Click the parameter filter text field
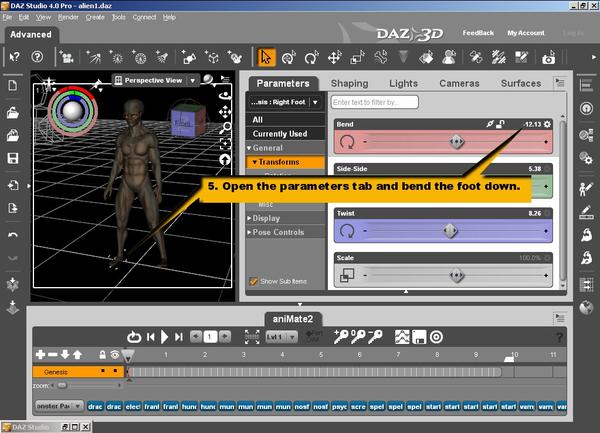The width and height of the screenshot is (600, 433). 375,102
